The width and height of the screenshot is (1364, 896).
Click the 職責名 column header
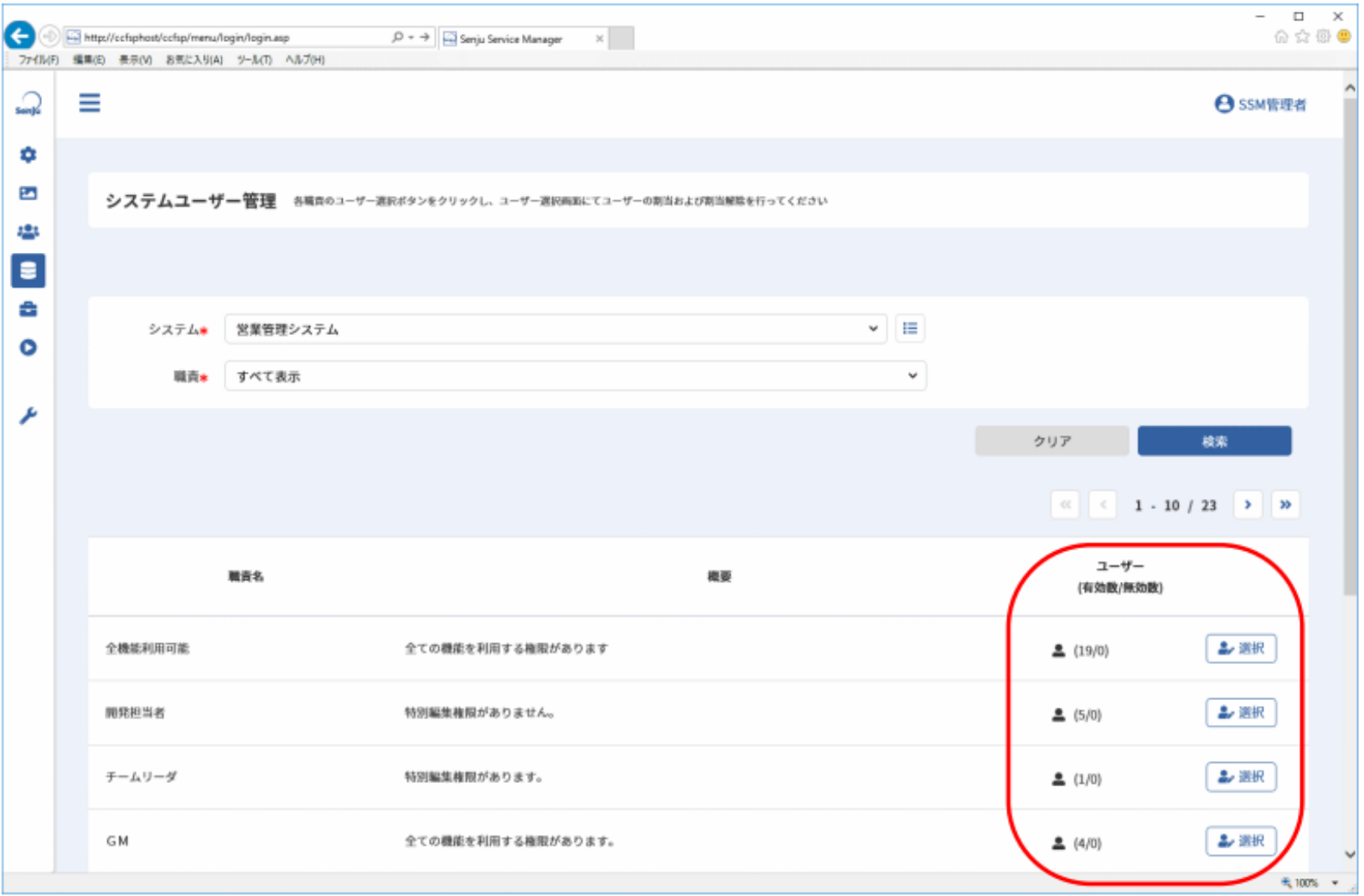(x=245, y=576)
